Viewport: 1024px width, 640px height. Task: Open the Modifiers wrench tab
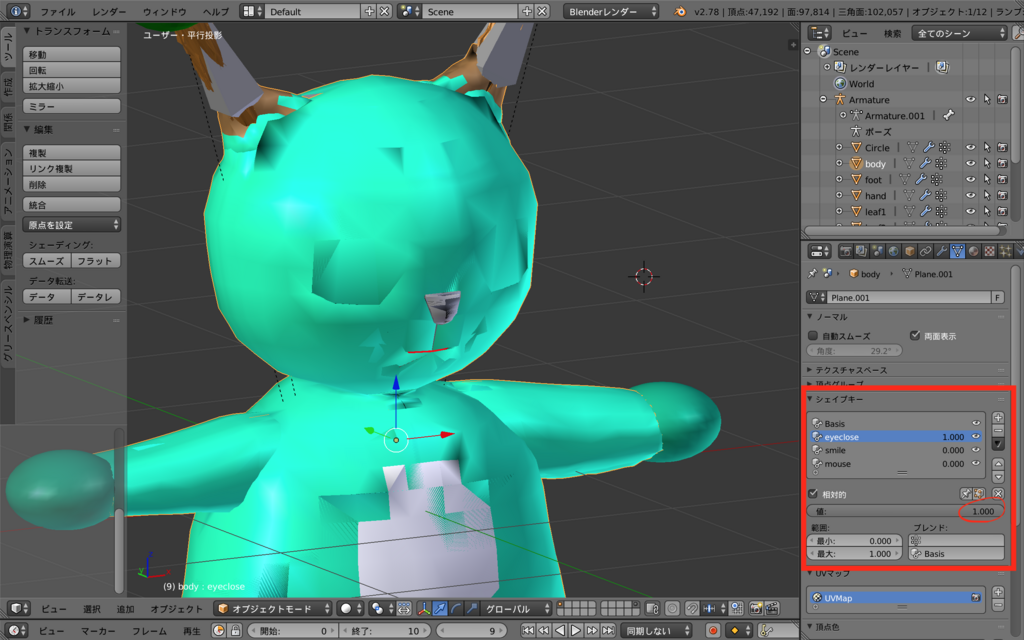click(x=942, y=251)
